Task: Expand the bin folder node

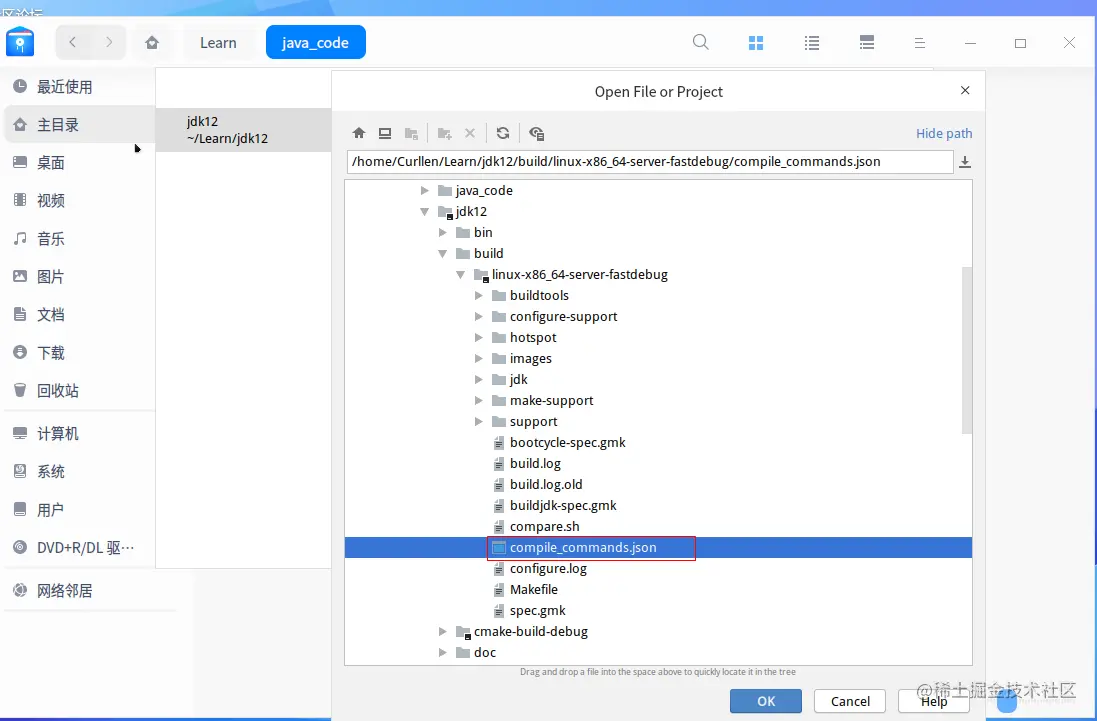Action: click(x=443, y=232)
